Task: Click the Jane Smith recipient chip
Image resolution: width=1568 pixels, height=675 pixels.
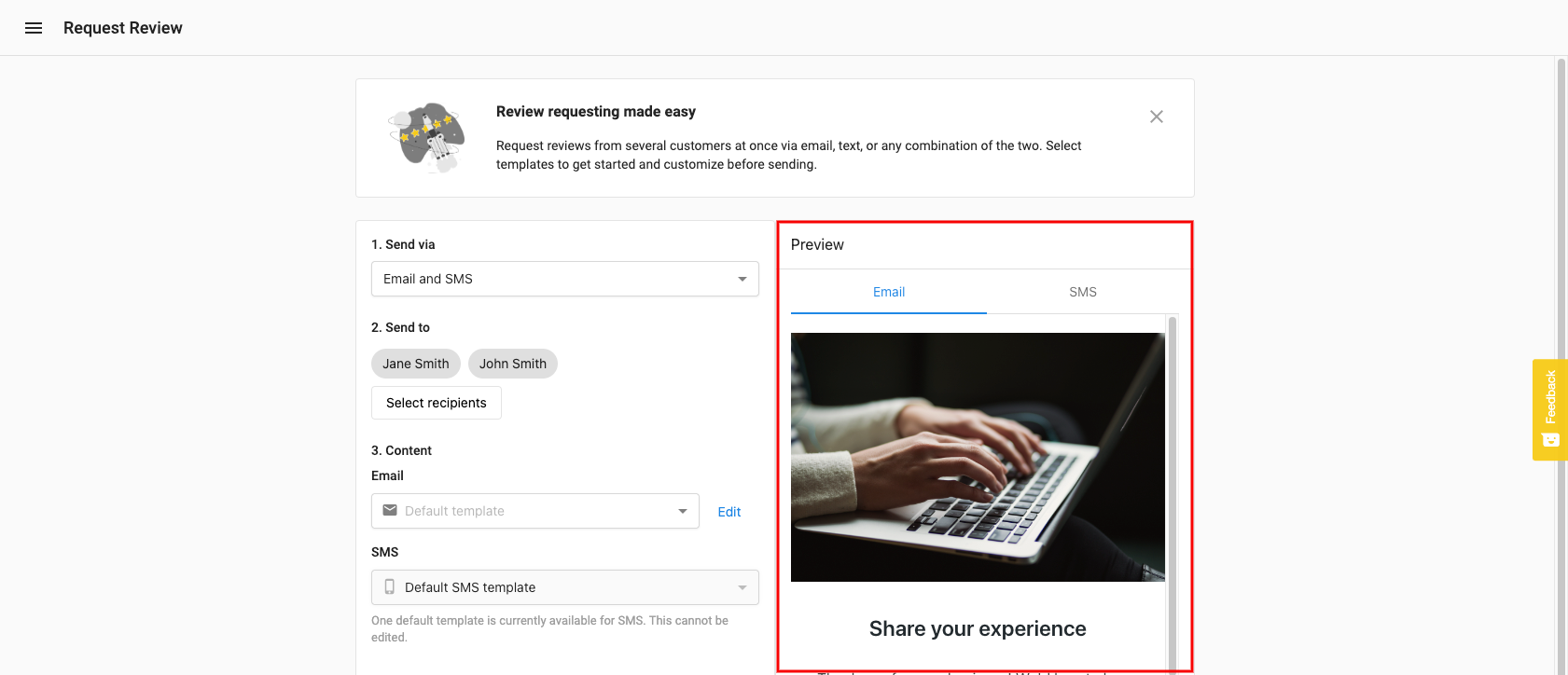Action: 416,364
